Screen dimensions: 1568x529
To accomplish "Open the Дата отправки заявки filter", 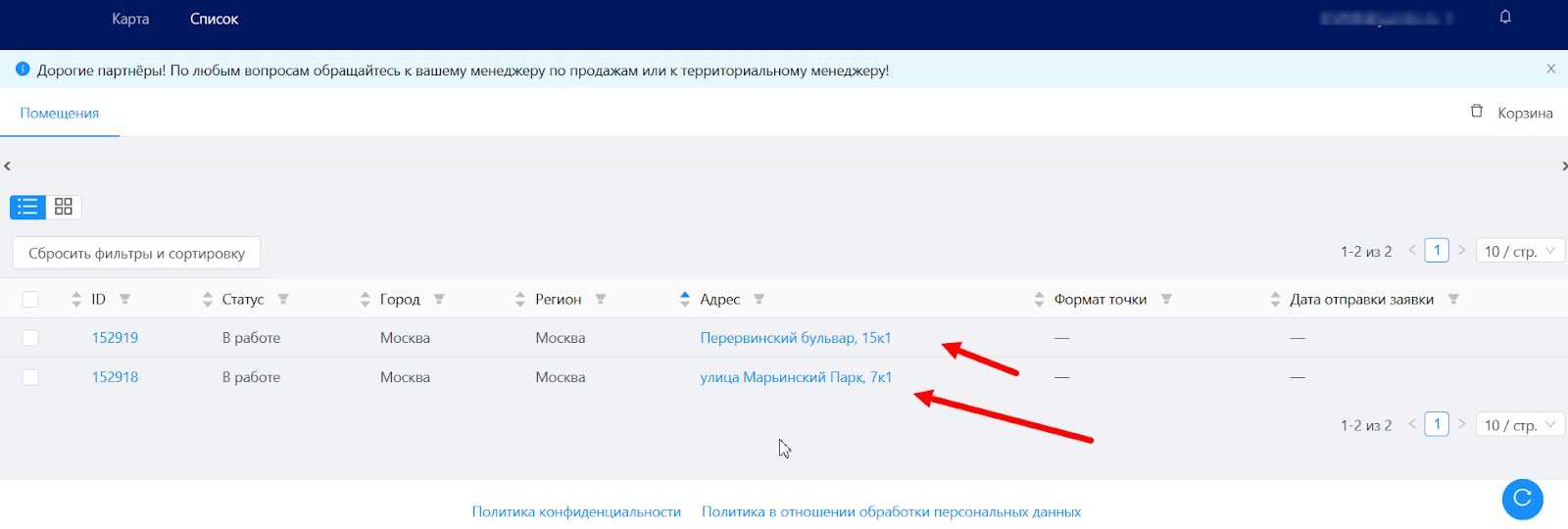I will (1453, 300).
